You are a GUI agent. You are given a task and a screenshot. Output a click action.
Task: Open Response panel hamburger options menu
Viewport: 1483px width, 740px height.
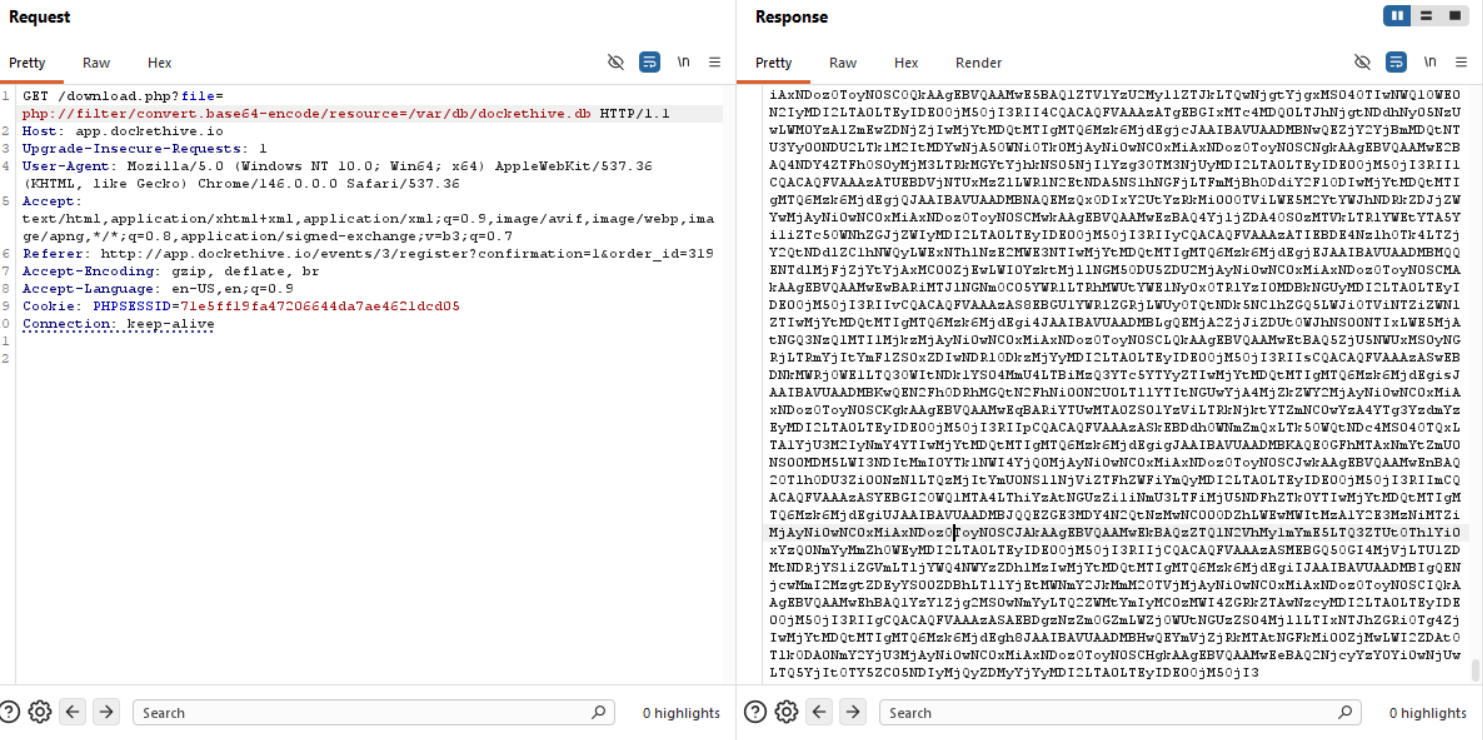pos(1461,62)
